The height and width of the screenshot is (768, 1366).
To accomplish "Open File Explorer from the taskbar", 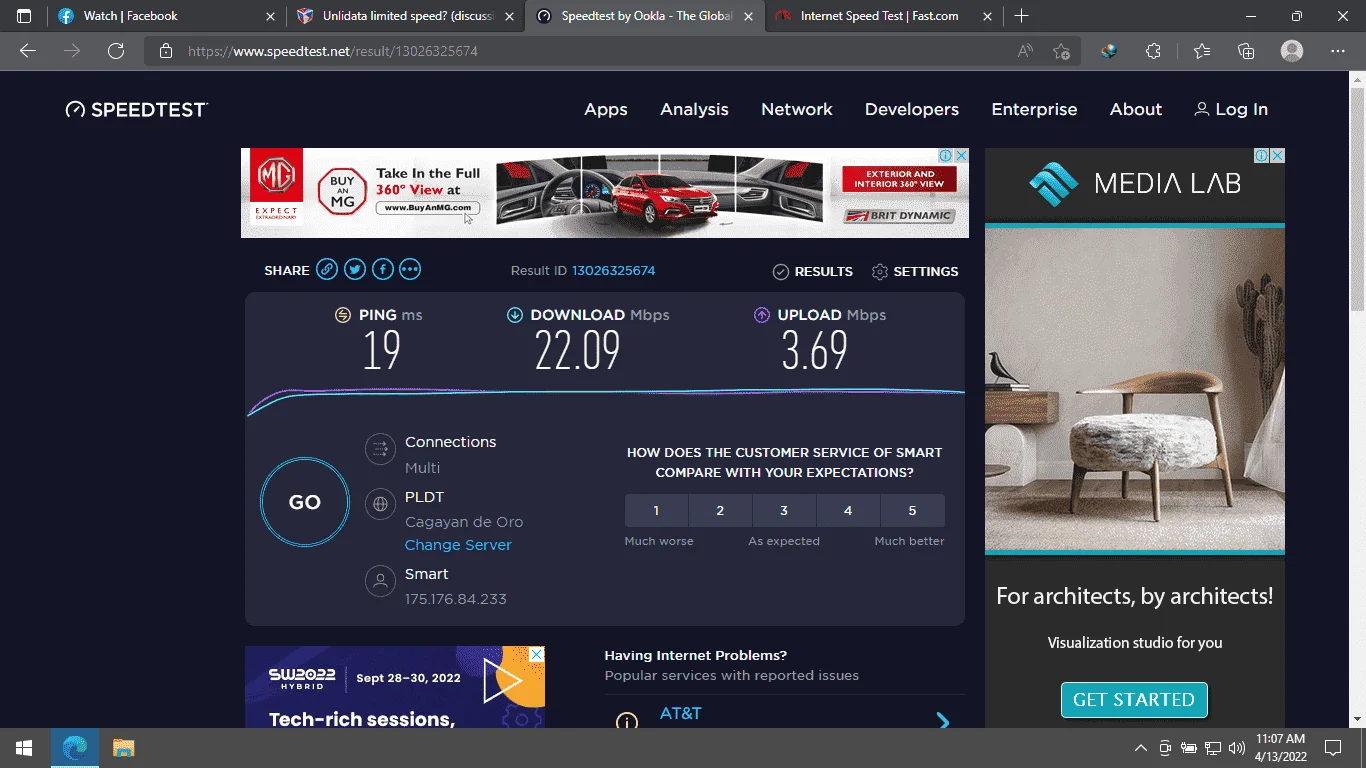I will tap(123, 748).
